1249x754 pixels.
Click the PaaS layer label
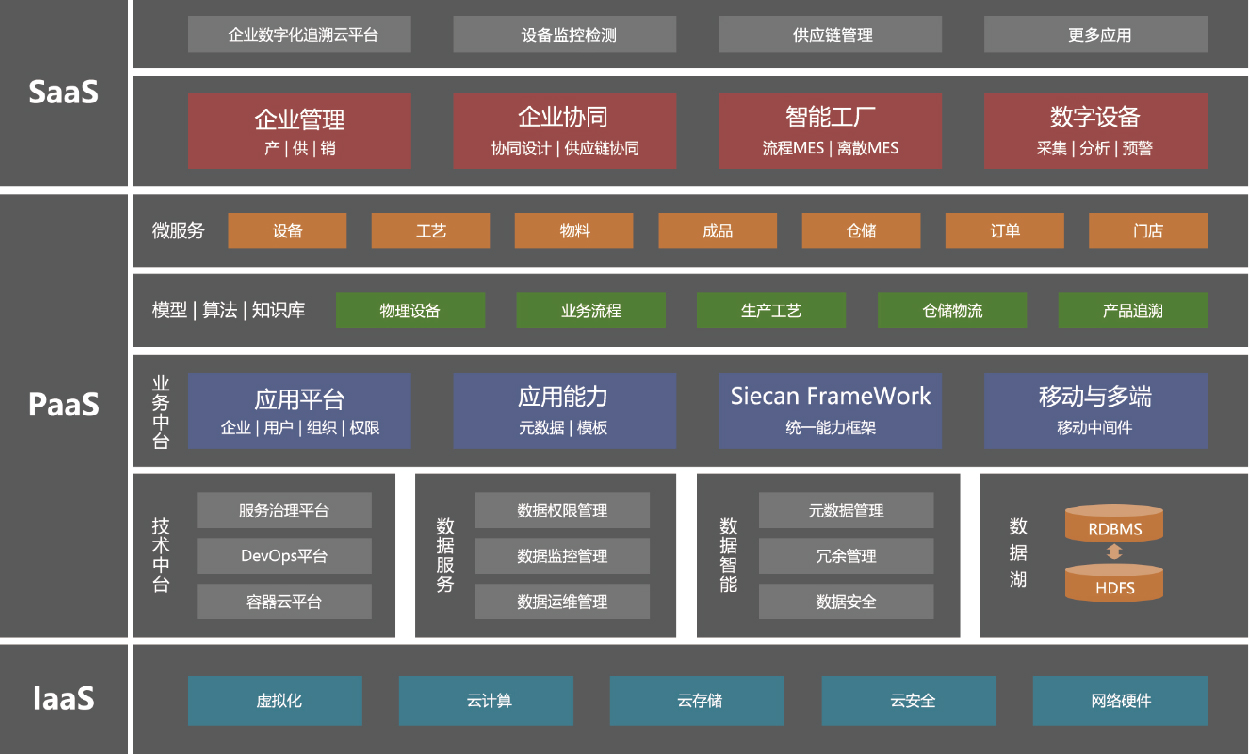(64, 405)
